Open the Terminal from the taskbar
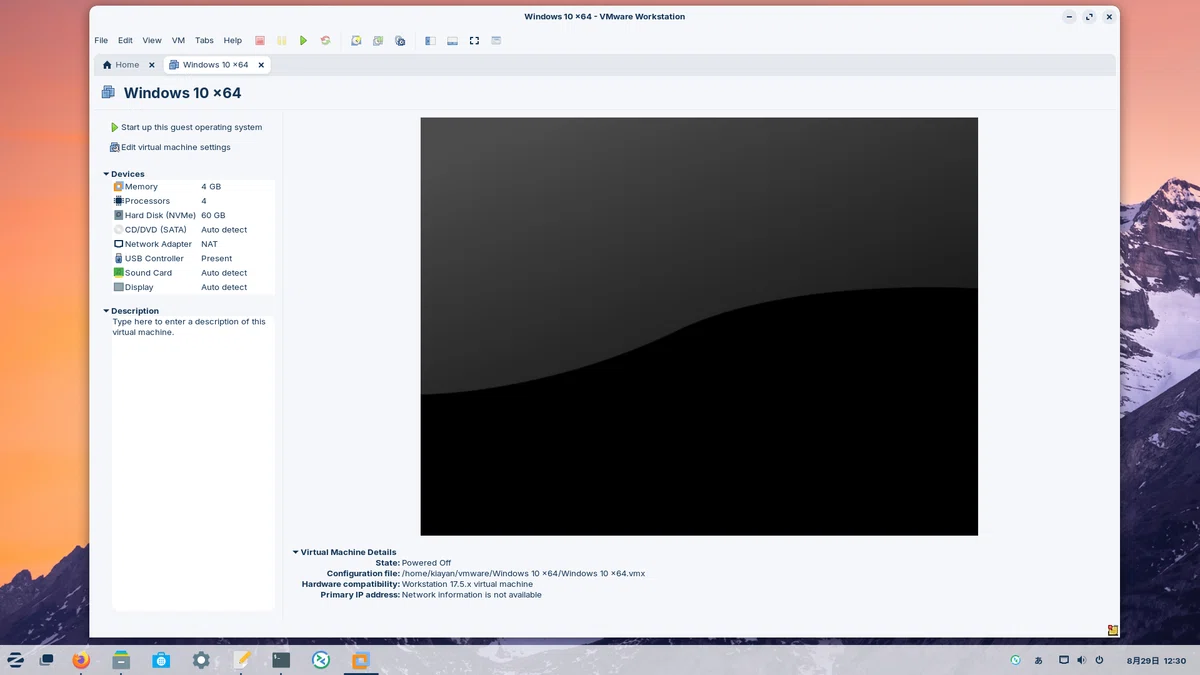1200x675 pixels. pos(281,660)
